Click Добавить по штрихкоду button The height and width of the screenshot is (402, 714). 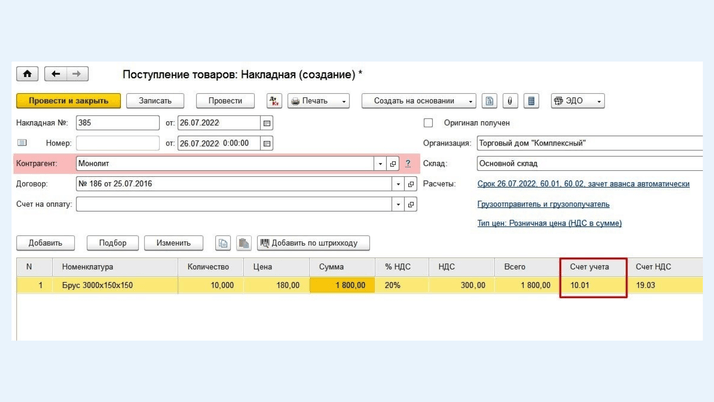[x=313, y=243]
